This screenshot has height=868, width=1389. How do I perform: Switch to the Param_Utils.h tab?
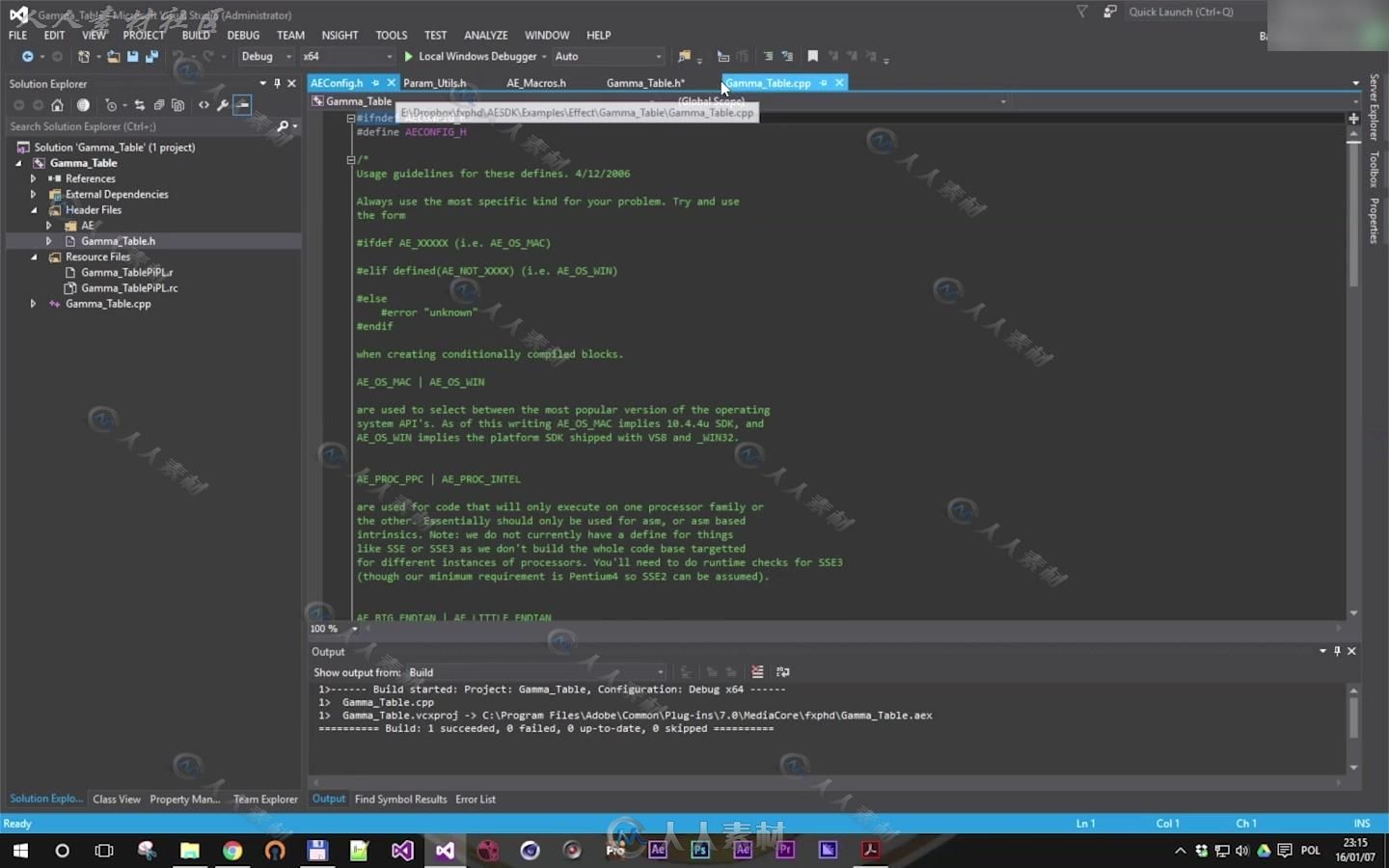click(434, 83)
